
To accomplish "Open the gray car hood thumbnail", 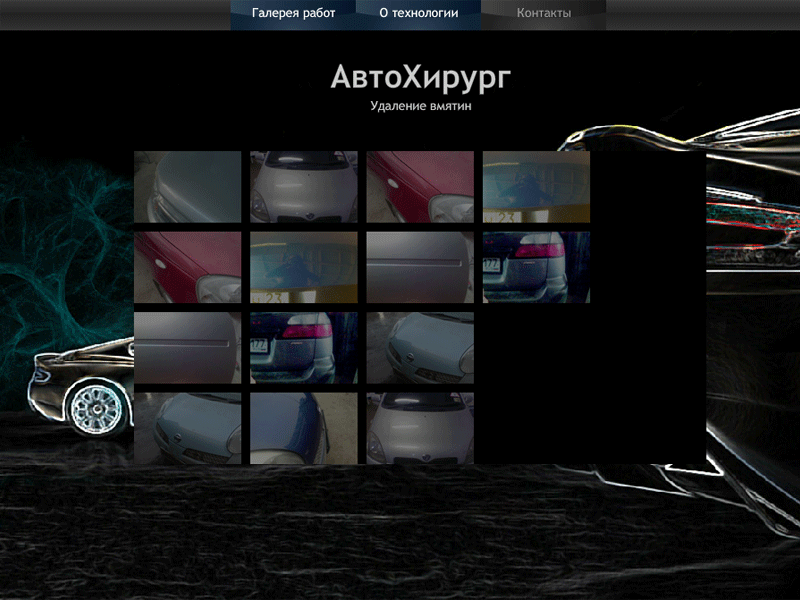I will click(x=187, y=187).
